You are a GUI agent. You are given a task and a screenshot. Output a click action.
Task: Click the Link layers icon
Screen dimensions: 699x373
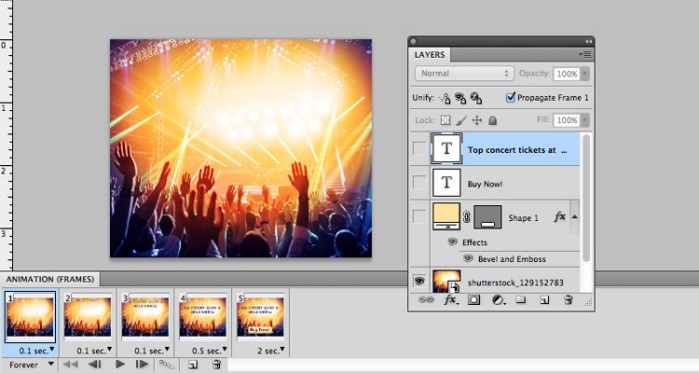426,300
